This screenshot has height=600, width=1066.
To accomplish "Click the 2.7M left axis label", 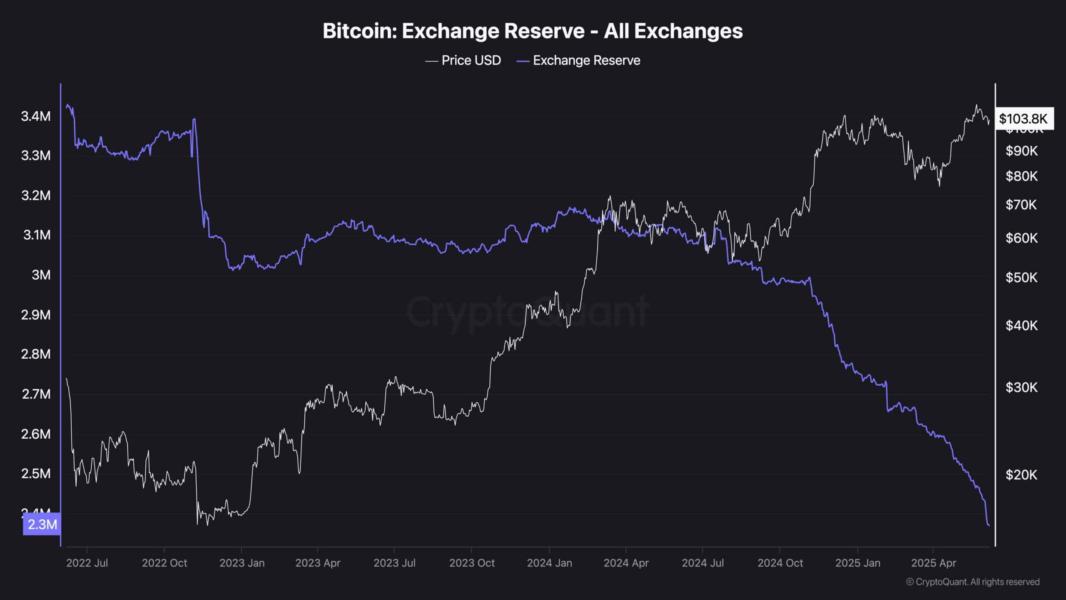I will 35,394.
